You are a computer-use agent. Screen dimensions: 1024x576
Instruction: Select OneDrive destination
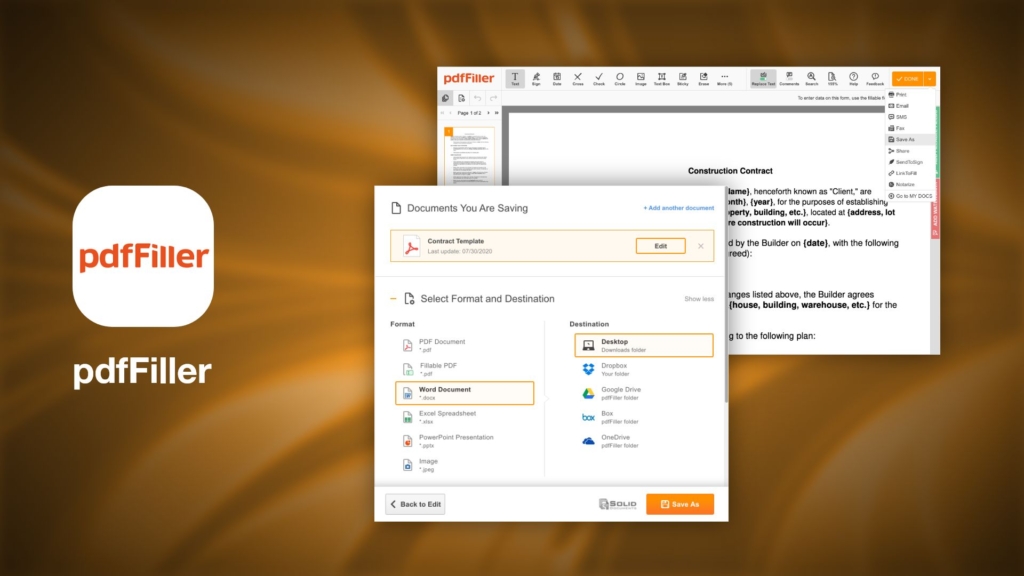(644, 441)
